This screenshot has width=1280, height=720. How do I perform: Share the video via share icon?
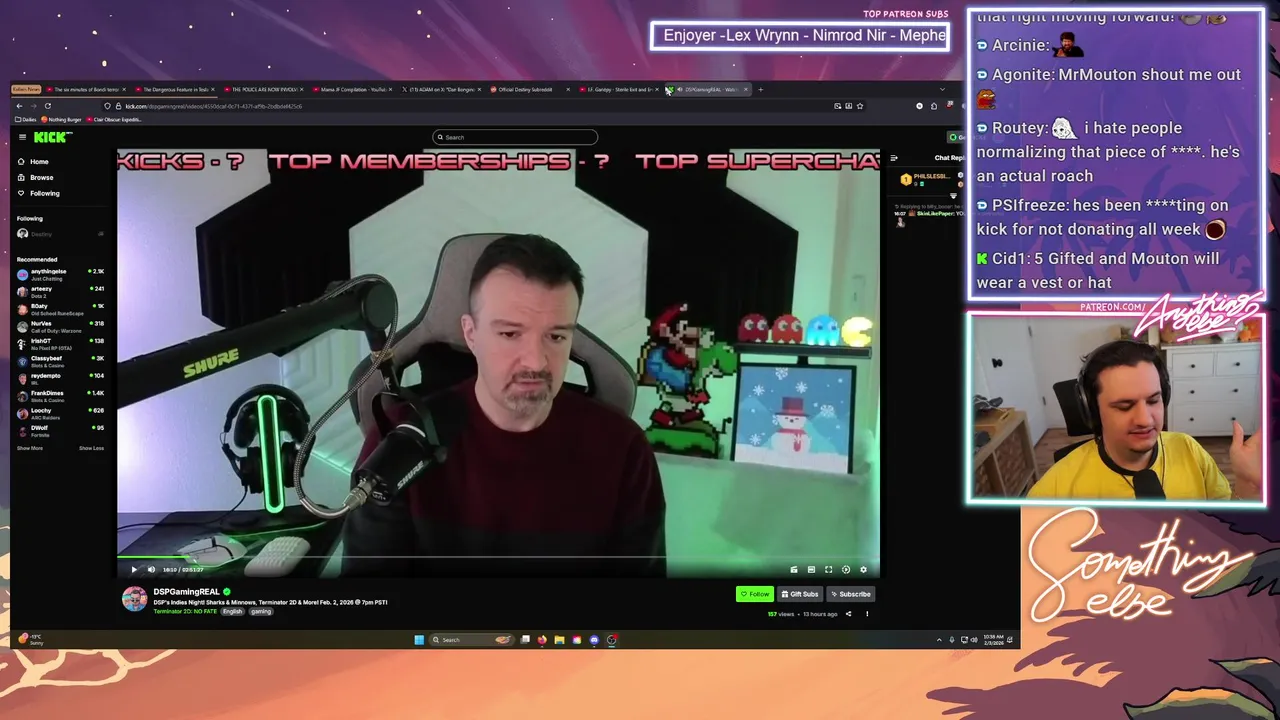[848, 614]
